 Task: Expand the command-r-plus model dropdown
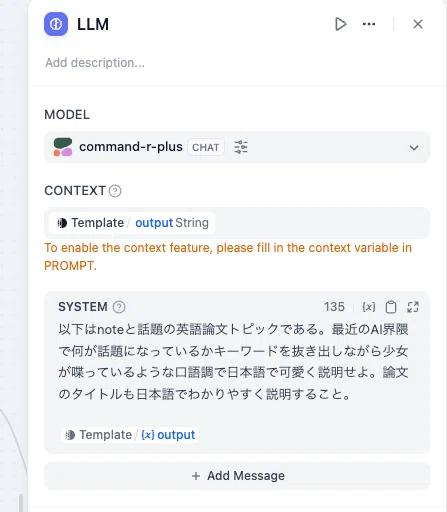coord(414,148)
